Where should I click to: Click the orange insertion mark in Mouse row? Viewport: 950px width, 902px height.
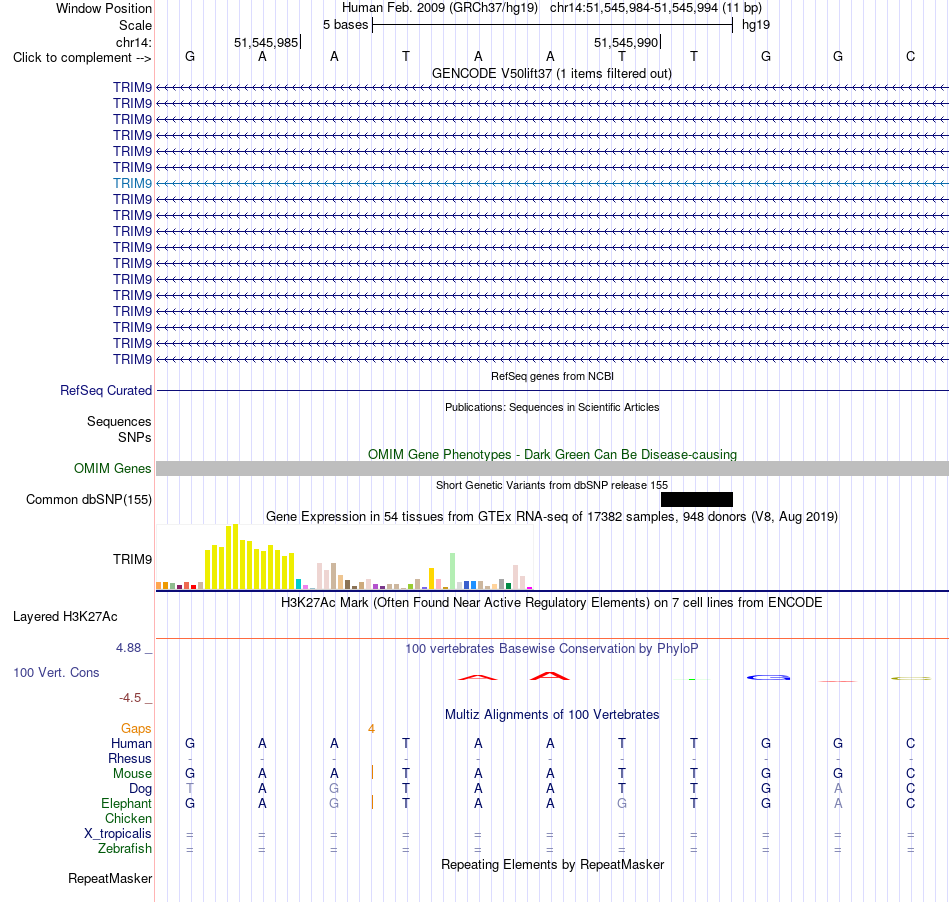point(372,772)
